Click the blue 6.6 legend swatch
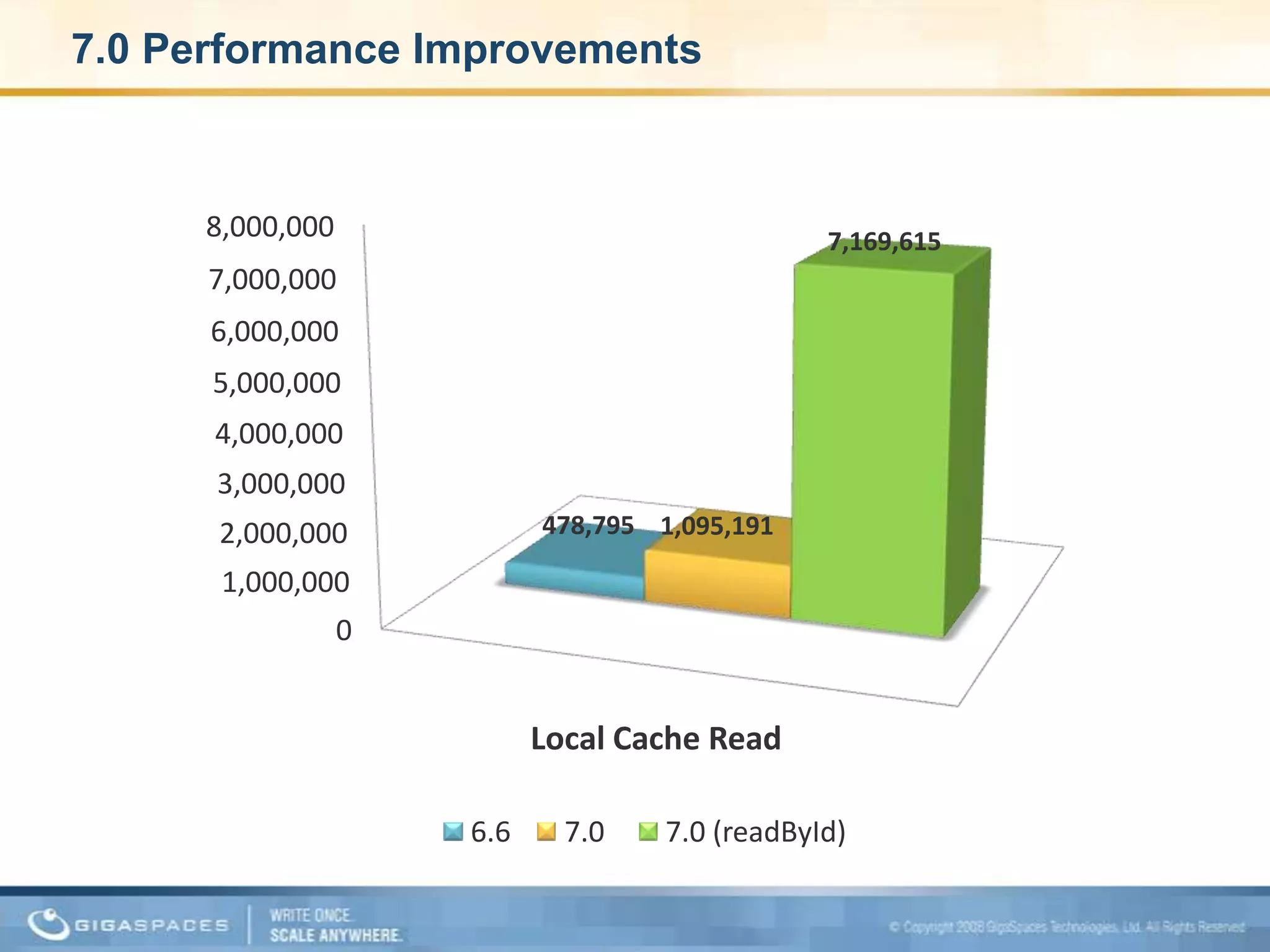This screenshot has height=952, width=1270. (453, 831)
